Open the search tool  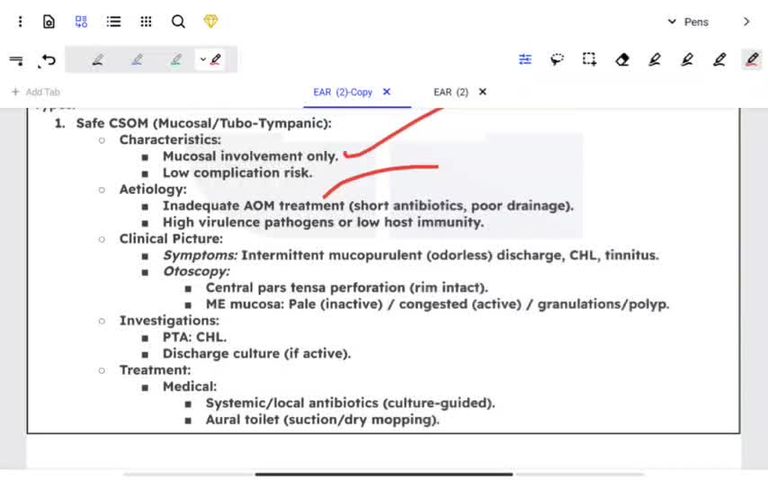pyautogui.click(x=178, y=21)
